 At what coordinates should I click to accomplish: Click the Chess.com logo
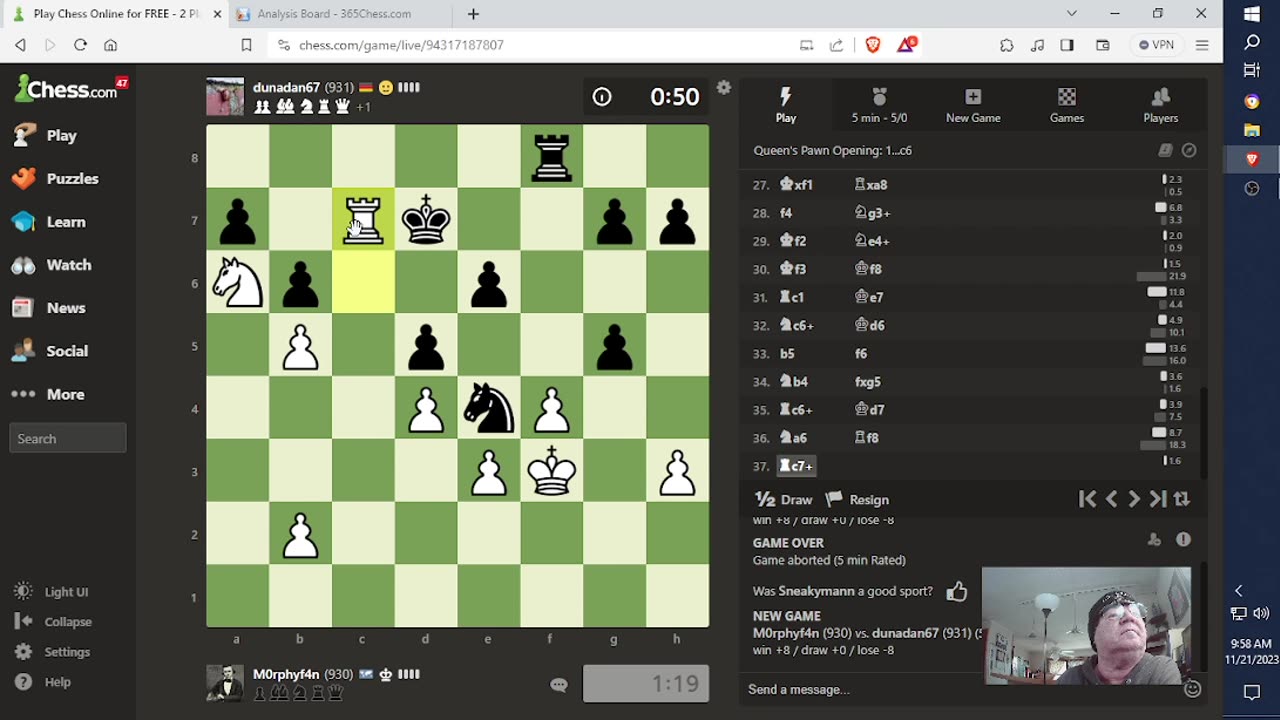[68, 90]
